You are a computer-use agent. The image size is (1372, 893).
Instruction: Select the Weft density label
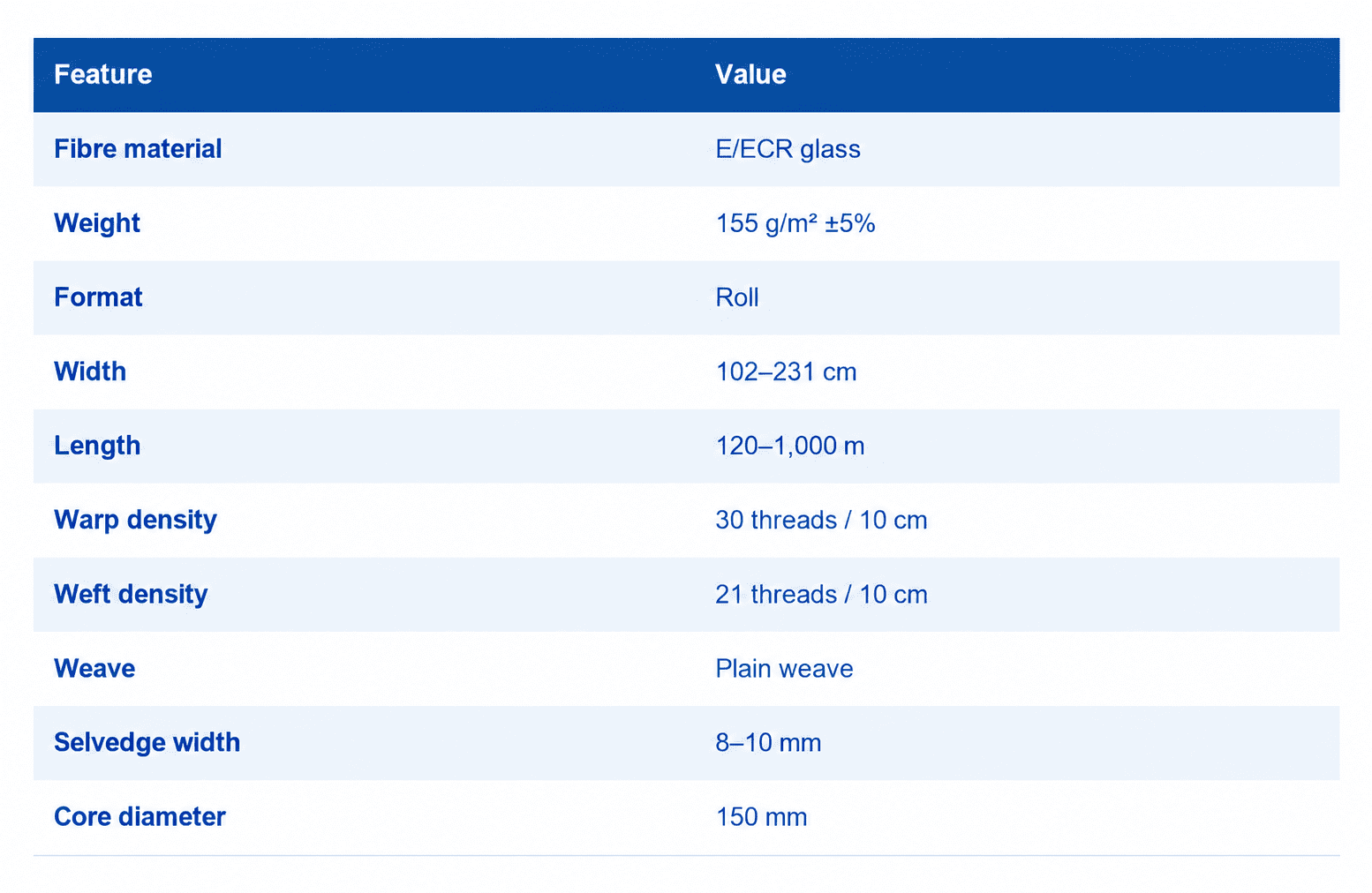(131, 594)
